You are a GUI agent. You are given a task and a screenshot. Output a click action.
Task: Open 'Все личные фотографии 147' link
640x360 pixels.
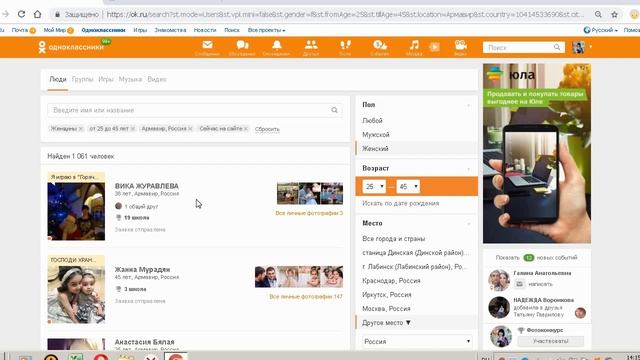point(306,297)
